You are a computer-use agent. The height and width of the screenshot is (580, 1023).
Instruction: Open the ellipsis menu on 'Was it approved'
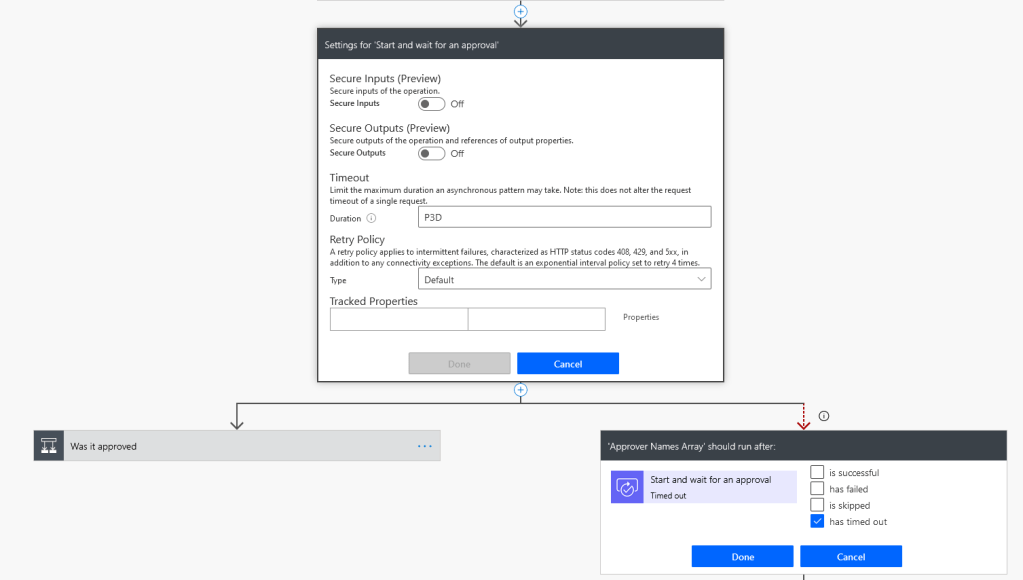[425, 446]
